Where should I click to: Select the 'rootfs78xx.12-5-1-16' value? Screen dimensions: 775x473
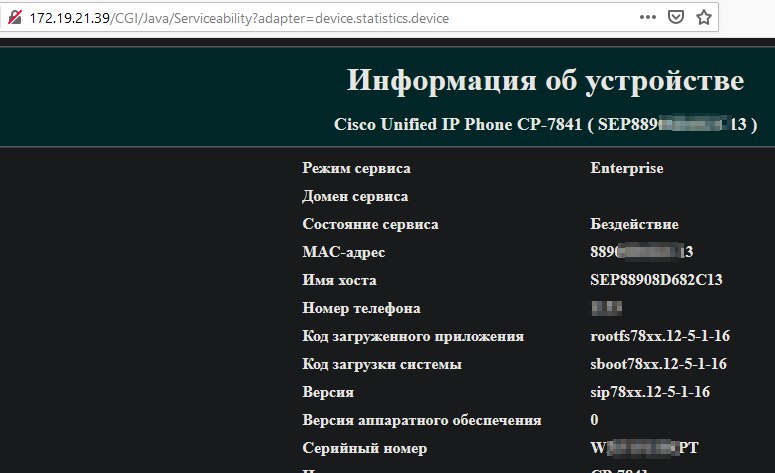pos(660,336)
